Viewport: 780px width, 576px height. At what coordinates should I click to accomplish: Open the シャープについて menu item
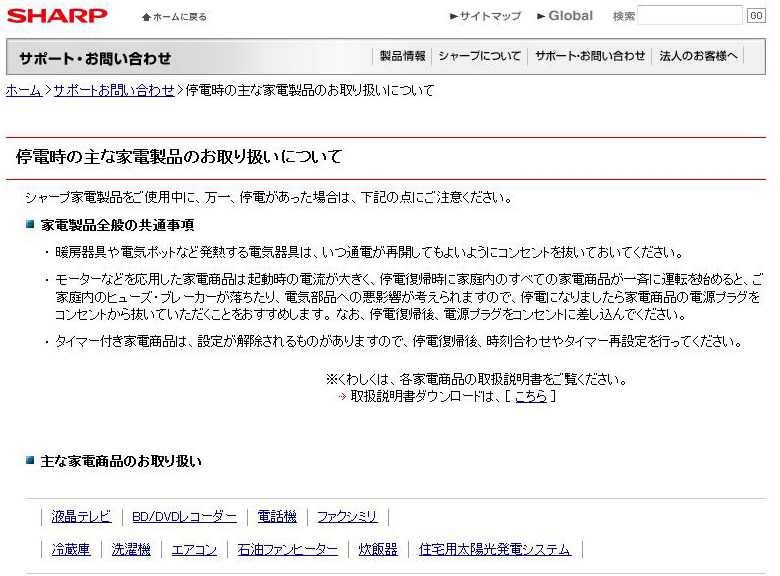pos(480,56)
